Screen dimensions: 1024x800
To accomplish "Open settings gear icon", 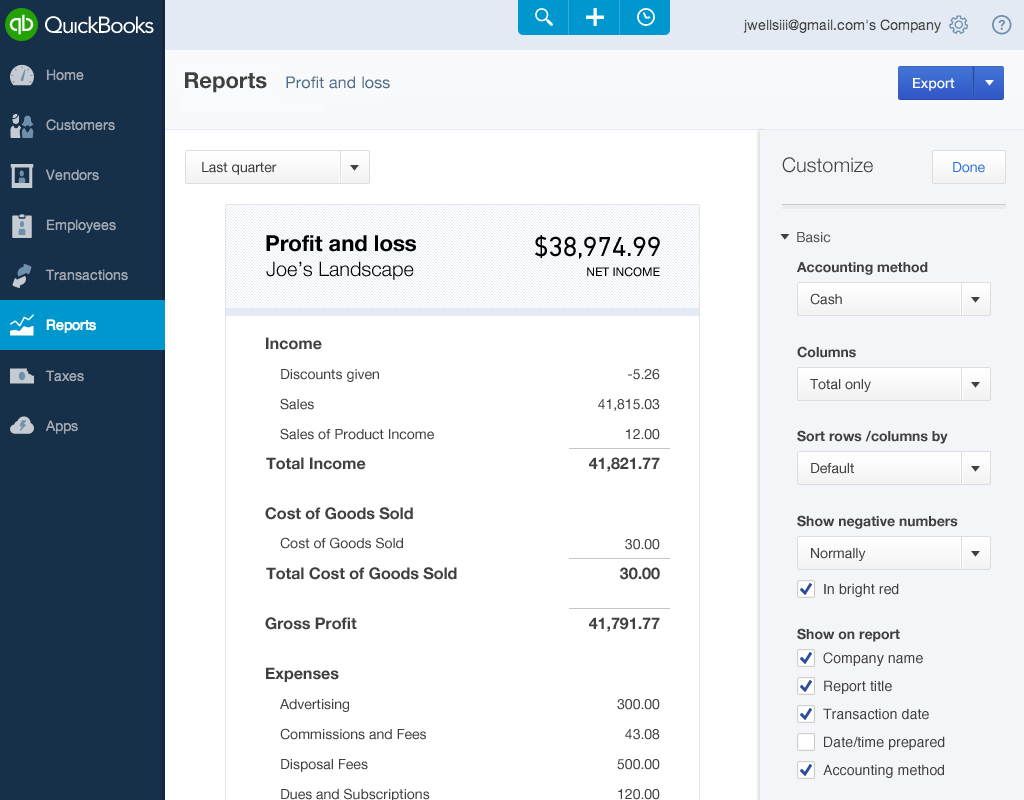I will click(958, 25).
